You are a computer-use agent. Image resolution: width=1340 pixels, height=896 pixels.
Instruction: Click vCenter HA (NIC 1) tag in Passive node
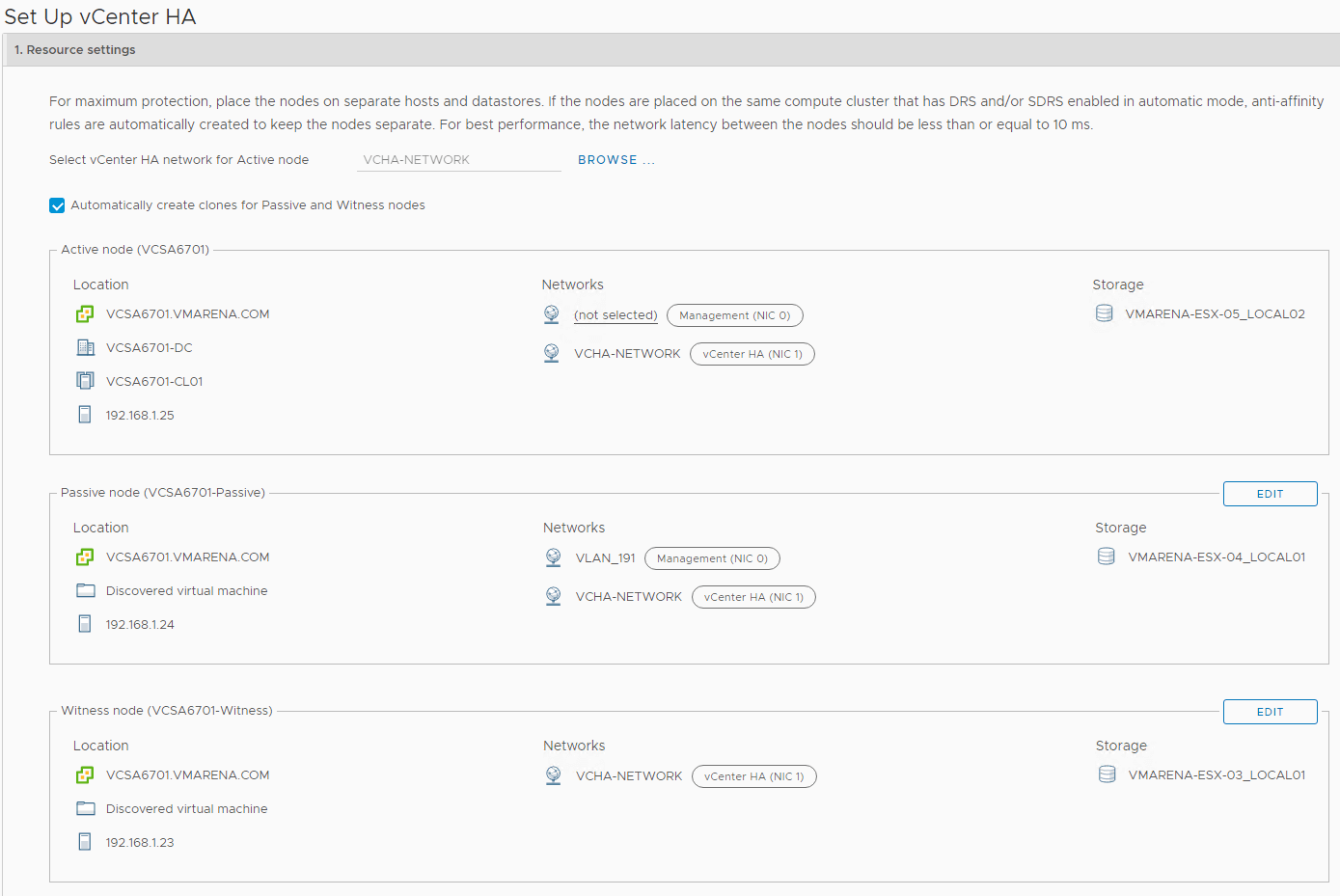pos(753,597)
